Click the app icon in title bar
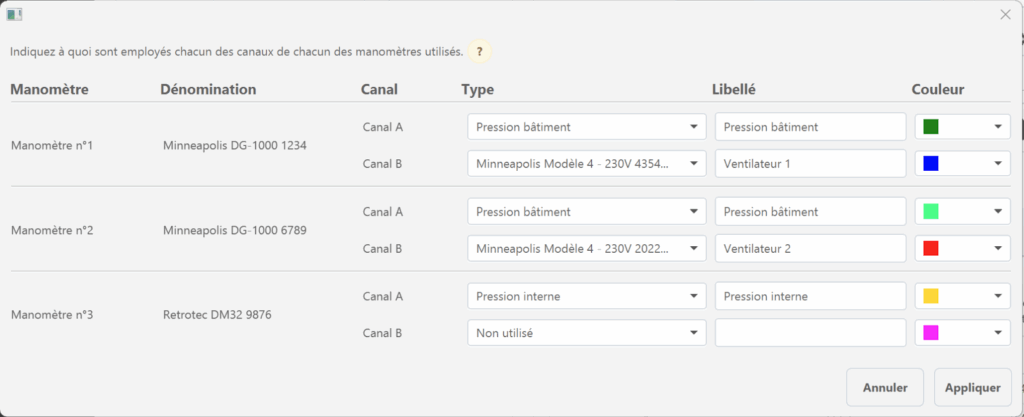 tap(15, 14)
